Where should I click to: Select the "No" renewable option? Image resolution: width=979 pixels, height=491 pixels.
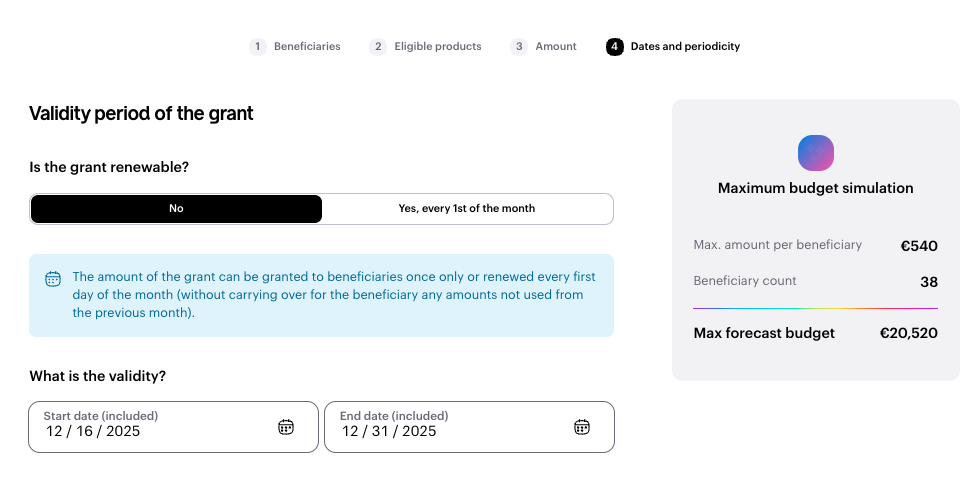176,208
